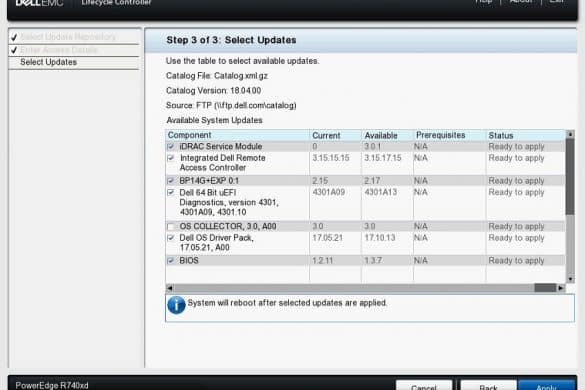Viewport: 585px width, 390px height.
Task: Click the table's scroll down arrow
Action: 570,279
